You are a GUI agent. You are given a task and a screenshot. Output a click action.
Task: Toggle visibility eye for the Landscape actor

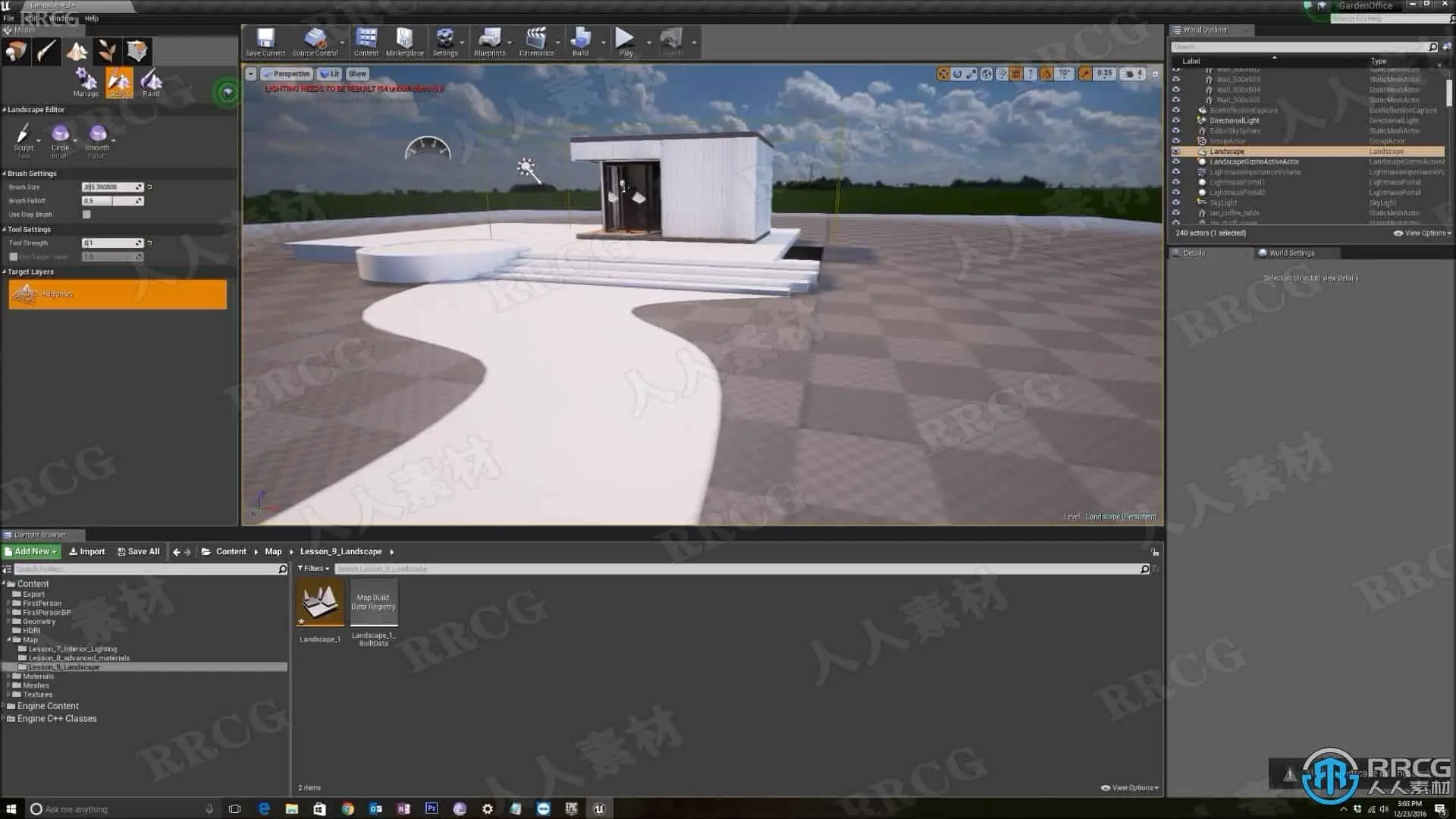[1176, 152]
